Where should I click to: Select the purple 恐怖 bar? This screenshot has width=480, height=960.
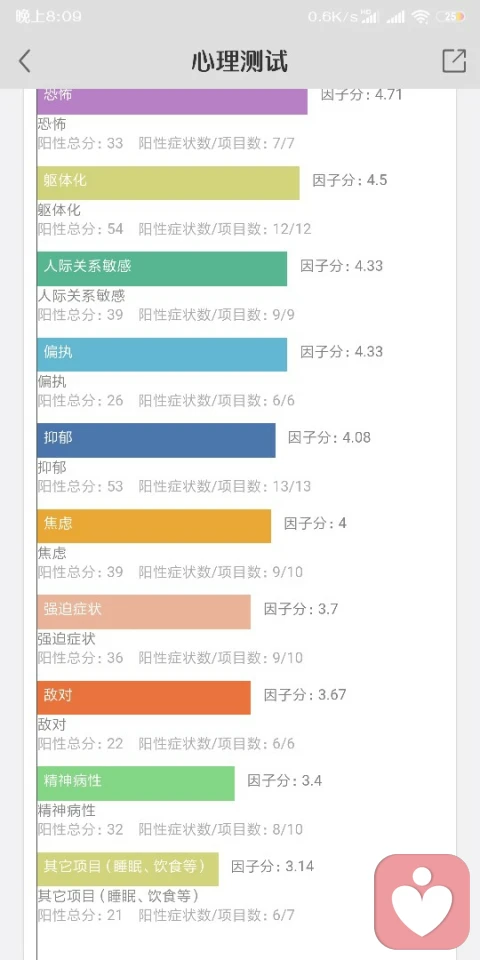[172, 101]
